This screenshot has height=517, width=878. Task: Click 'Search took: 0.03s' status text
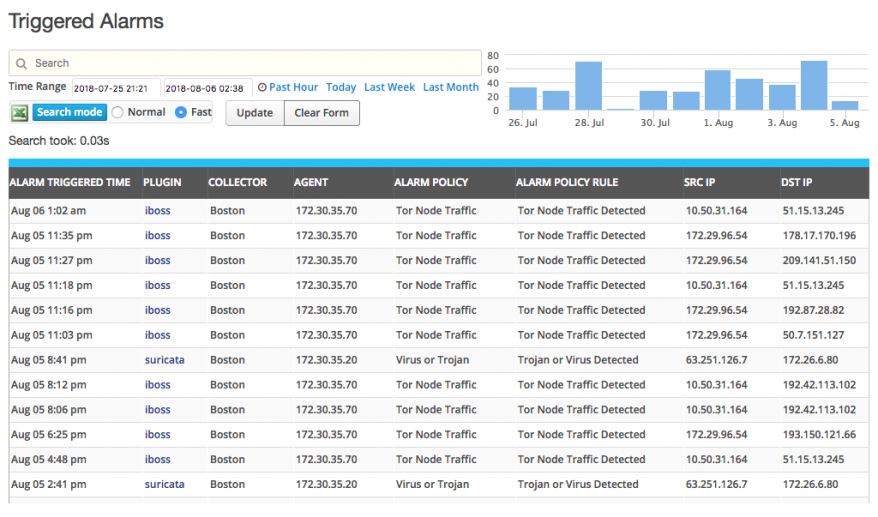[x=59, y=141]
